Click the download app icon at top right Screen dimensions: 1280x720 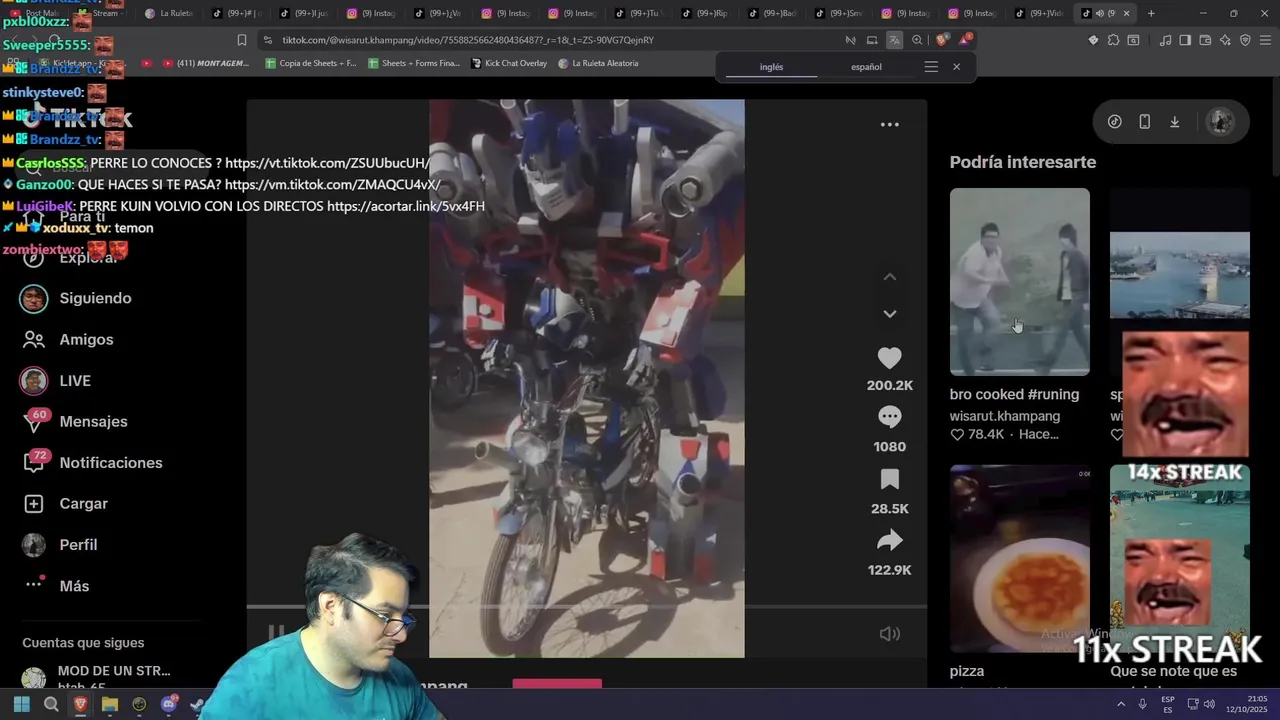pos(1174,121)
